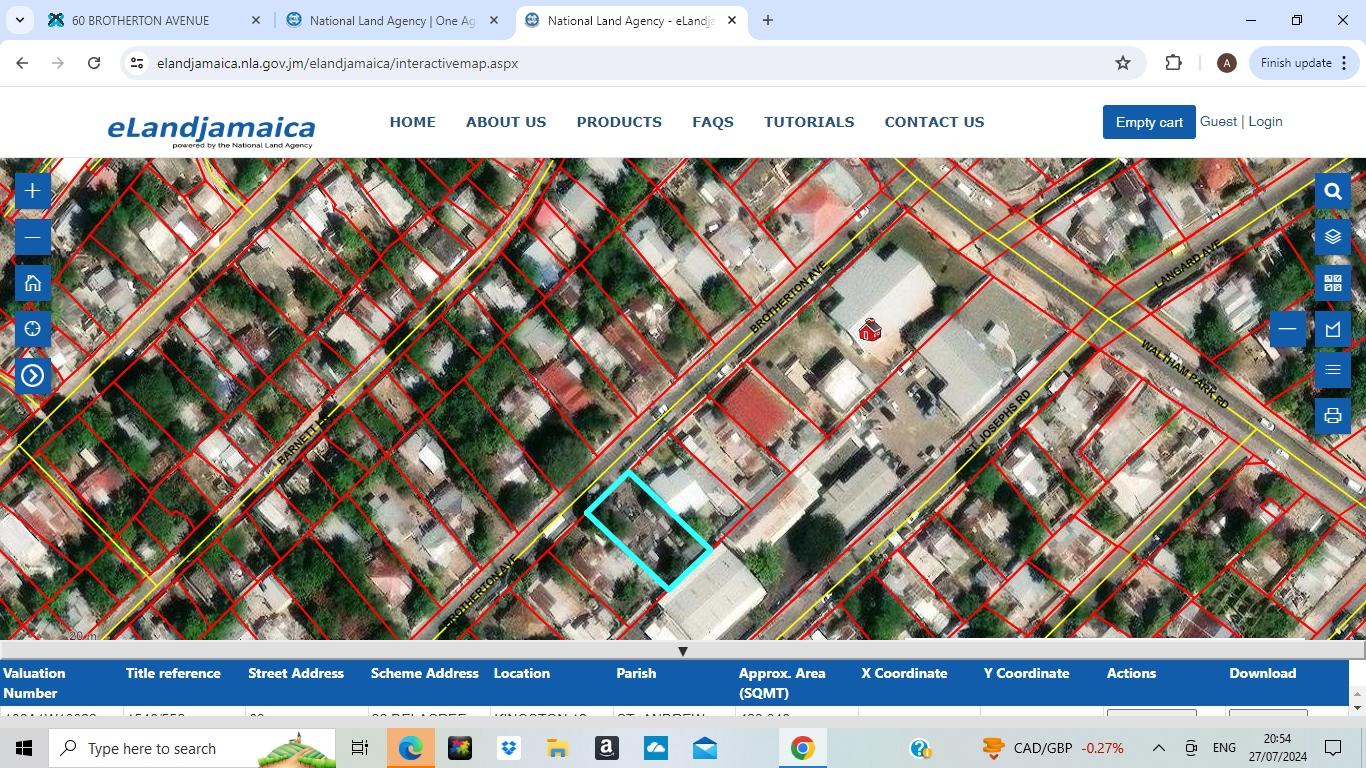Image resolution: width=1366 pixels, height=768 pixels.
Task: Click the results table vertical scrollbar
Action: click(x=1357, y=700)
